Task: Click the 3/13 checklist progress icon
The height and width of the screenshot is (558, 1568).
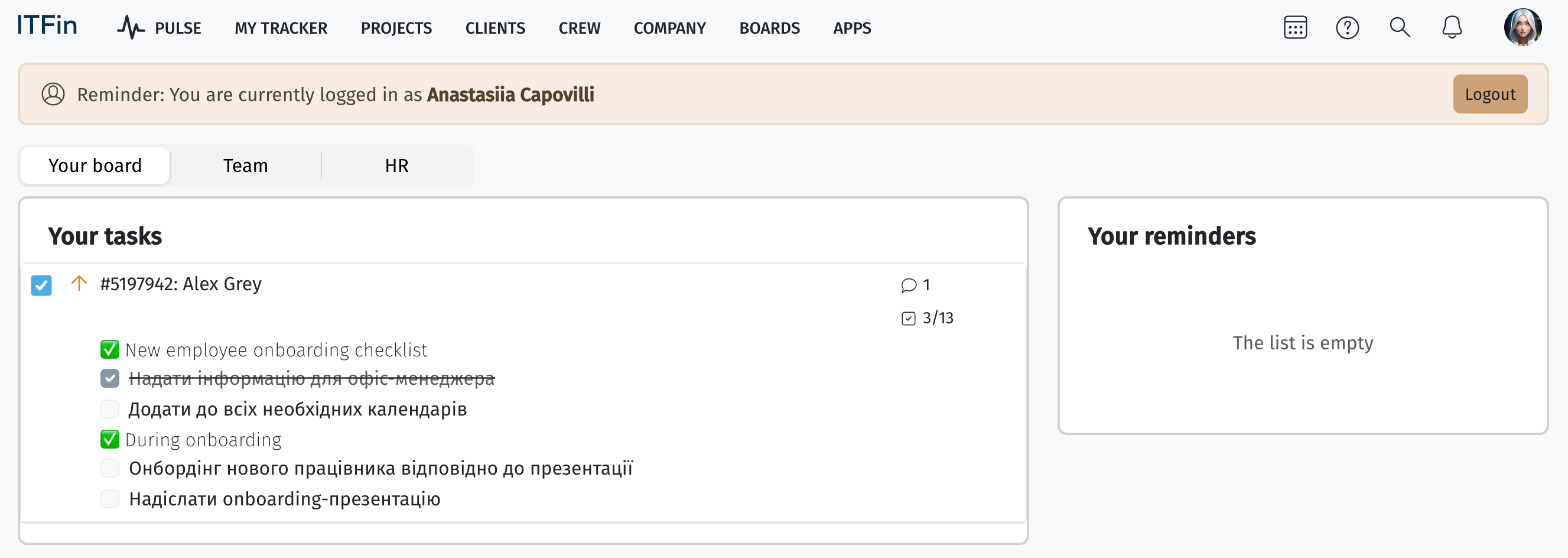Action: [908, 319]
